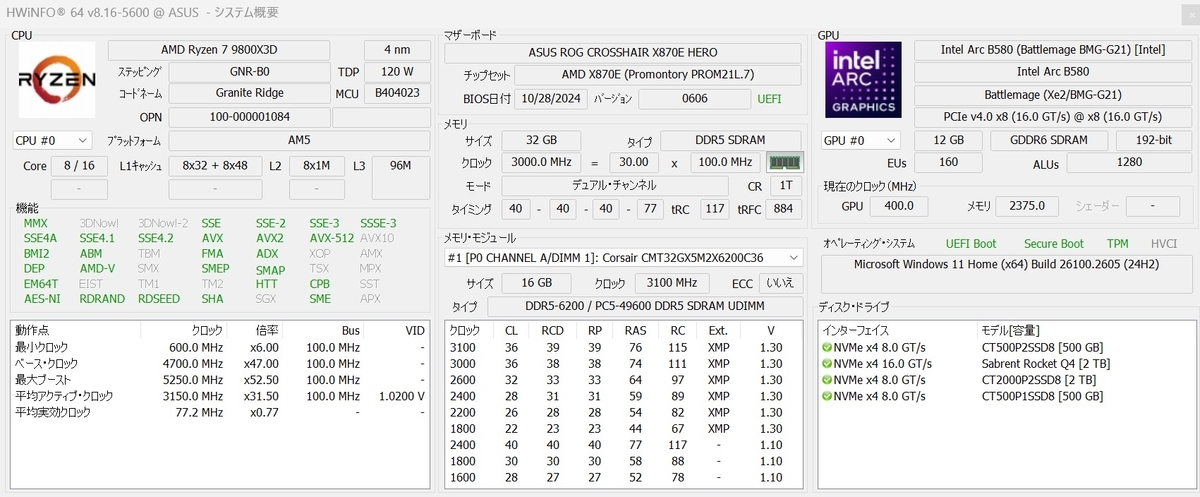Click the ベース・クロック 4700.0 MHz row

point(221,364)
